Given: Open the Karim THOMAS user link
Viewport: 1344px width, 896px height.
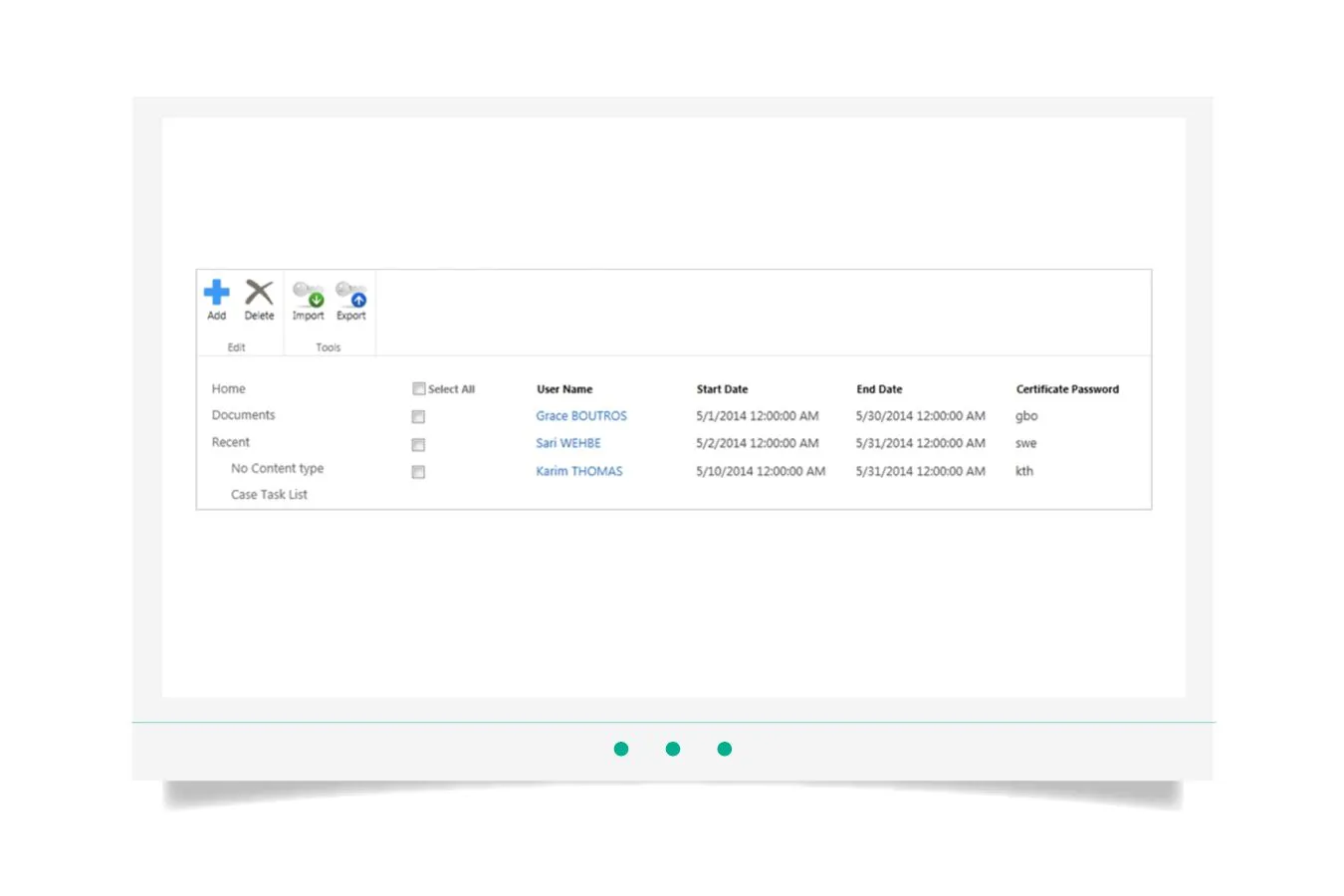Looking at the screenshot, I should point(579,471).
